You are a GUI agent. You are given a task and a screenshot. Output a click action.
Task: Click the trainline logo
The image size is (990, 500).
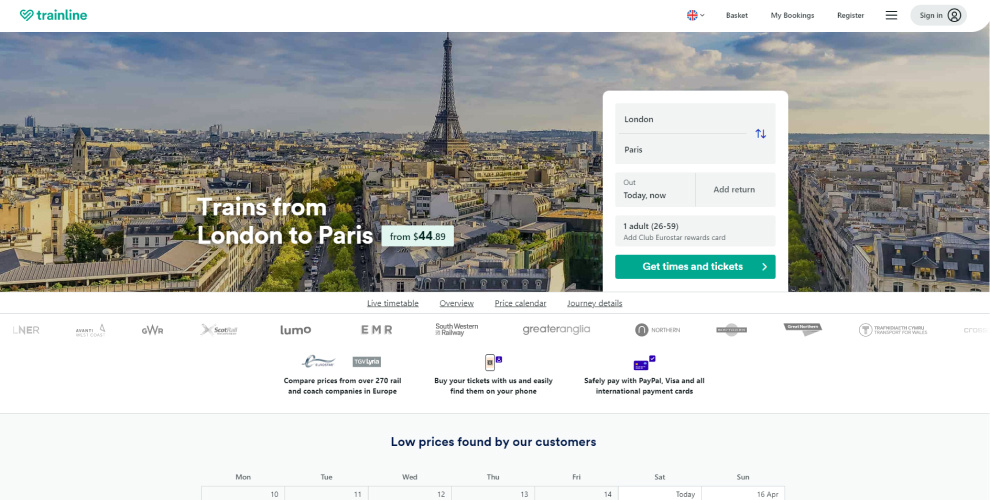[53, 15]
